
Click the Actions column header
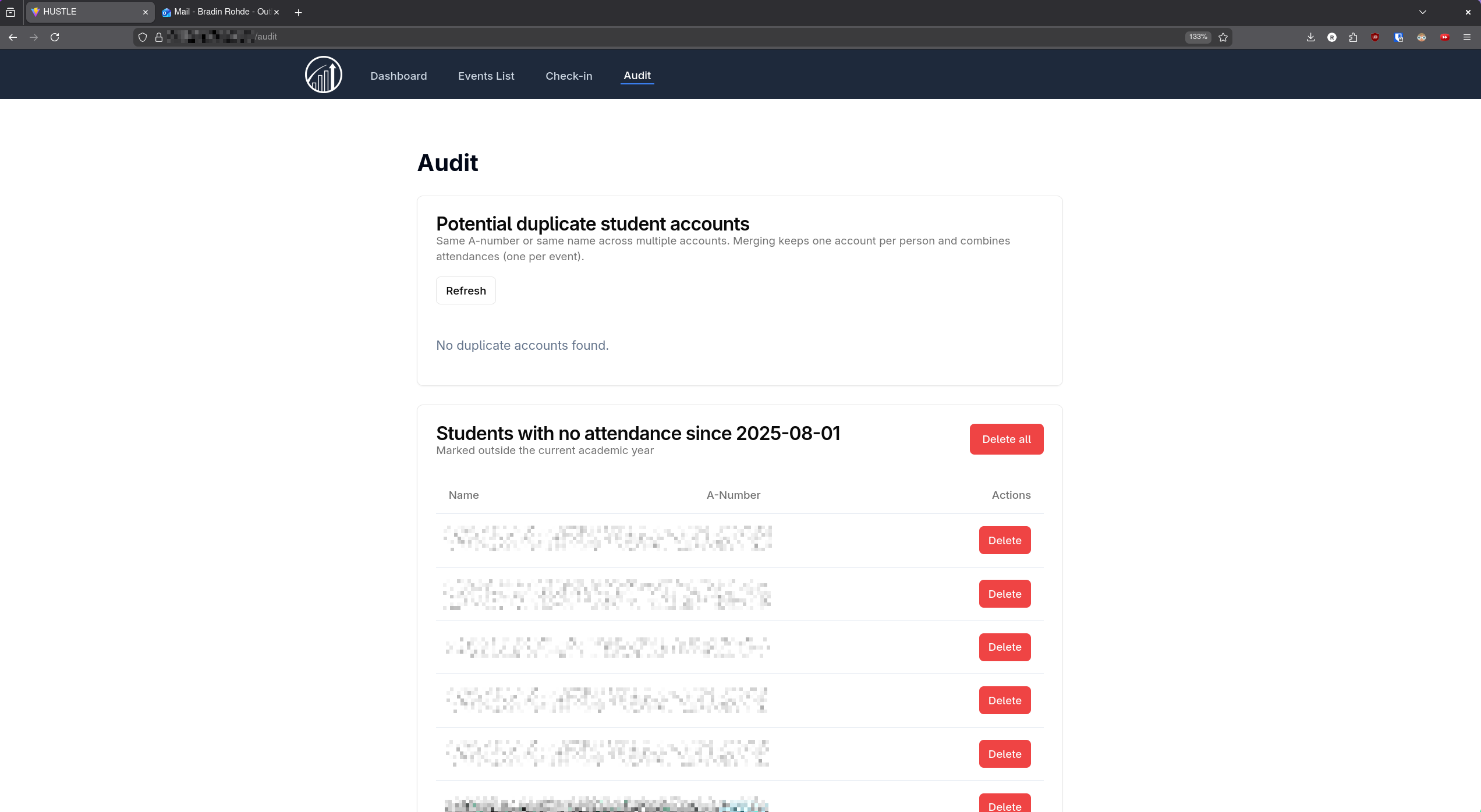[x=1011, y=495]
